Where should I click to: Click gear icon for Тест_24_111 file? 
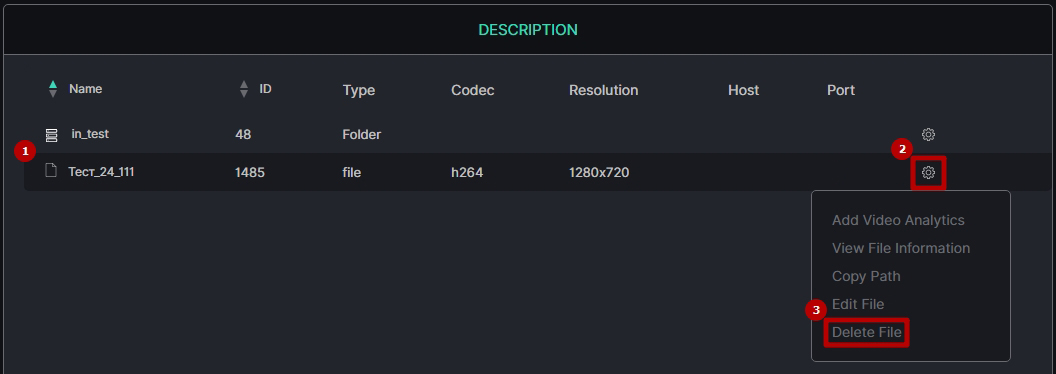pos(928,173)
